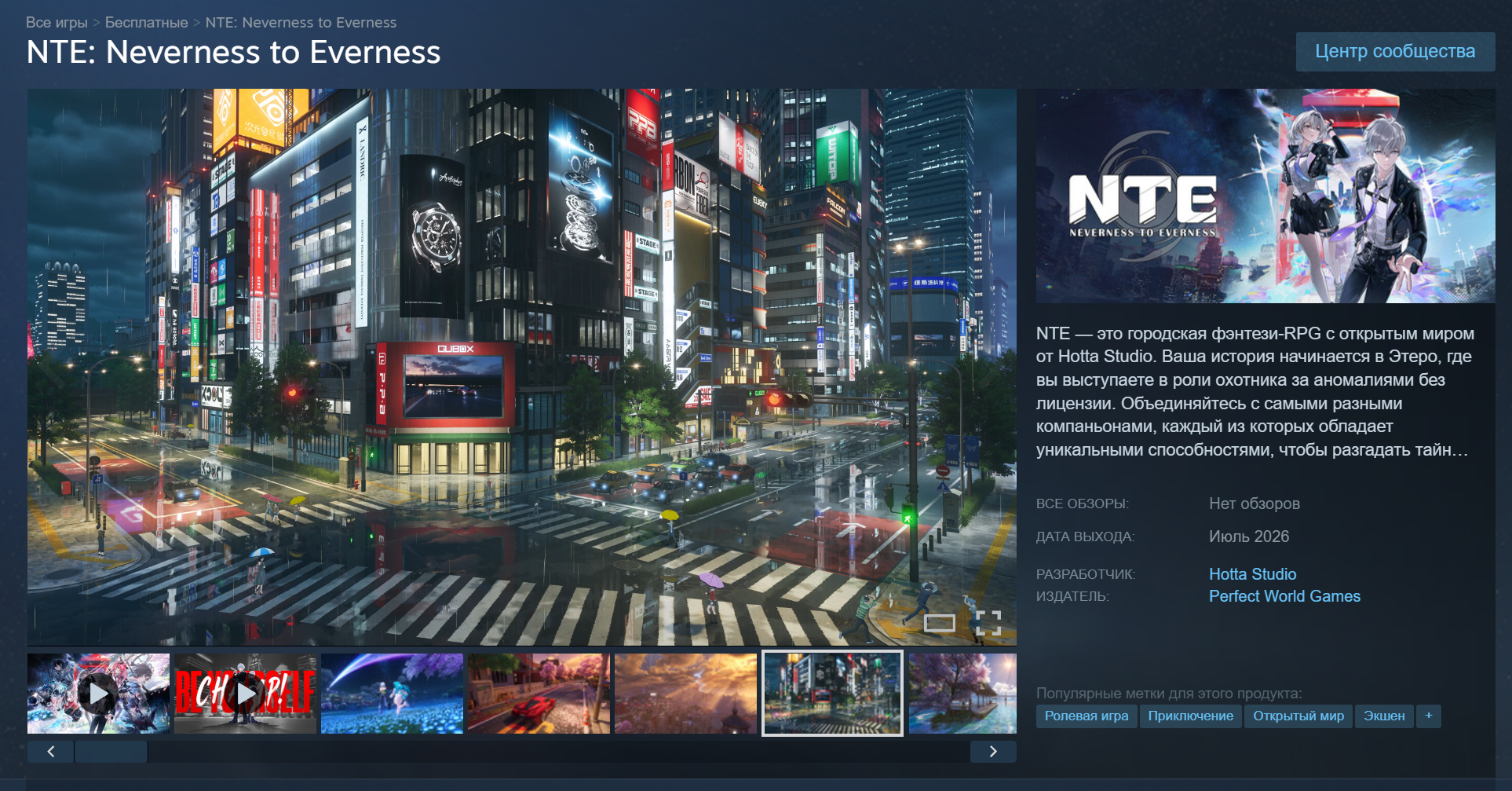The height and width of the screenshot is (791, 1512).
Task: Select the Экшен tag
Action: (x=1384, y=716)
